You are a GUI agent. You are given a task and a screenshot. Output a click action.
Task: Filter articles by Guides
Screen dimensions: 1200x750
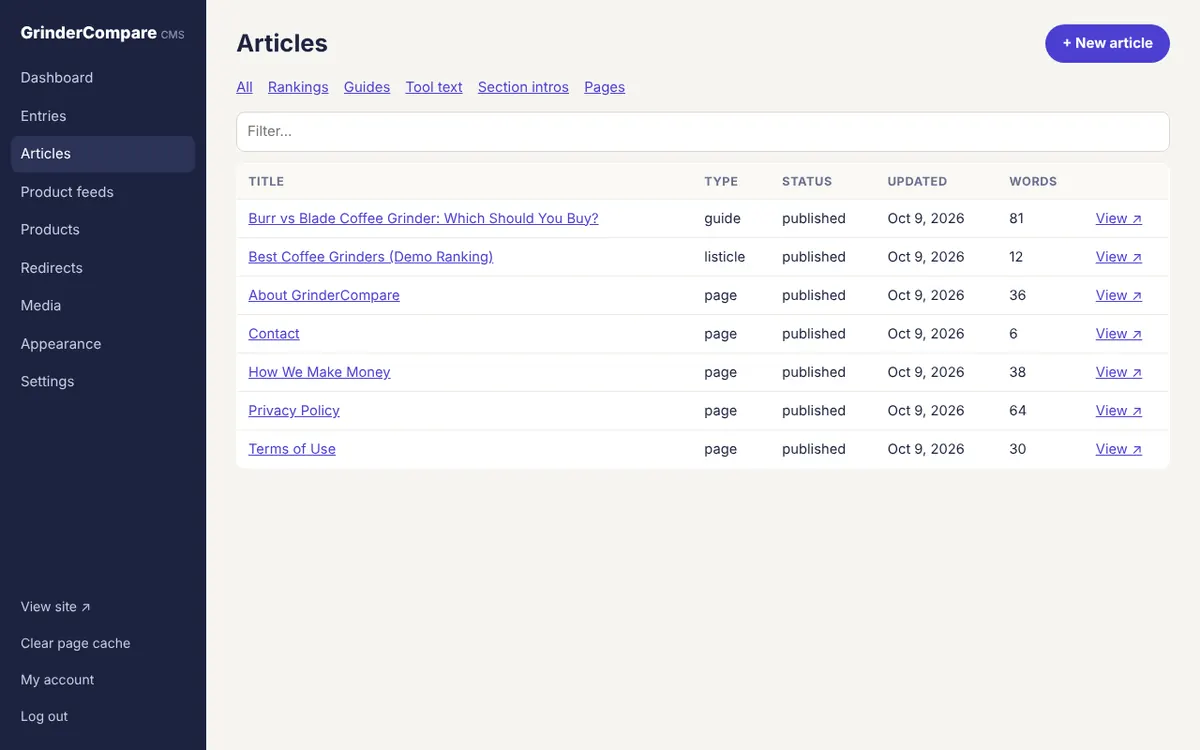tap(367, 87)
